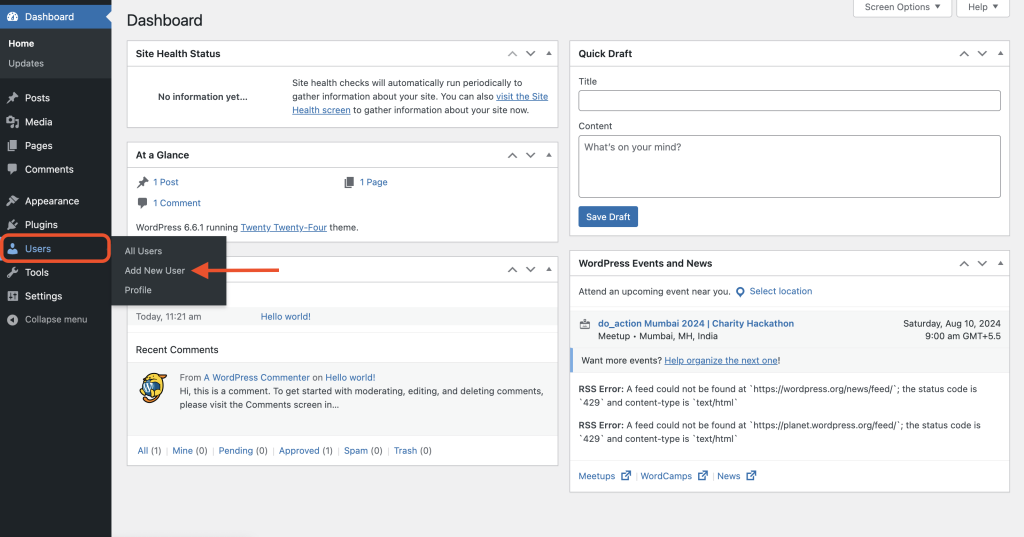This screenshot has width=1024, height=537.
Task: Click the location pin icon near Select location
Action: [x=740, y=292]
